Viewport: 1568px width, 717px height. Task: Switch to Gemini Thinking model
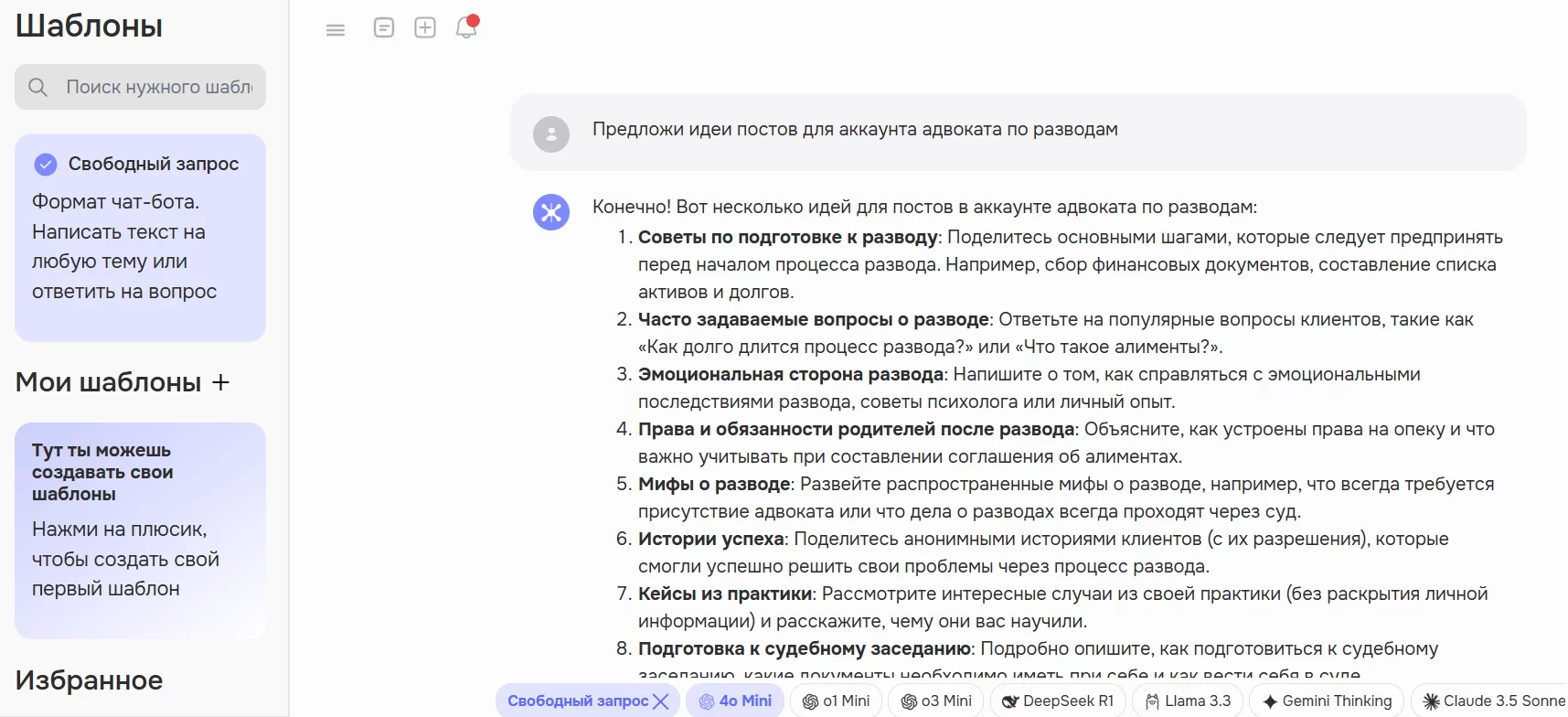click(x=1327, y=701)
